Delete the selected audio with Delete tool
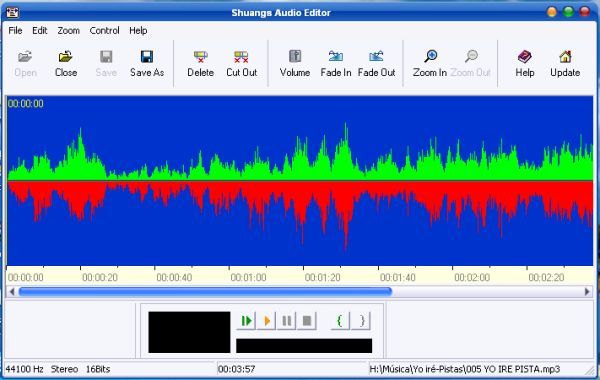The height and width of the screenshot is (380, 600). (200, 64)
